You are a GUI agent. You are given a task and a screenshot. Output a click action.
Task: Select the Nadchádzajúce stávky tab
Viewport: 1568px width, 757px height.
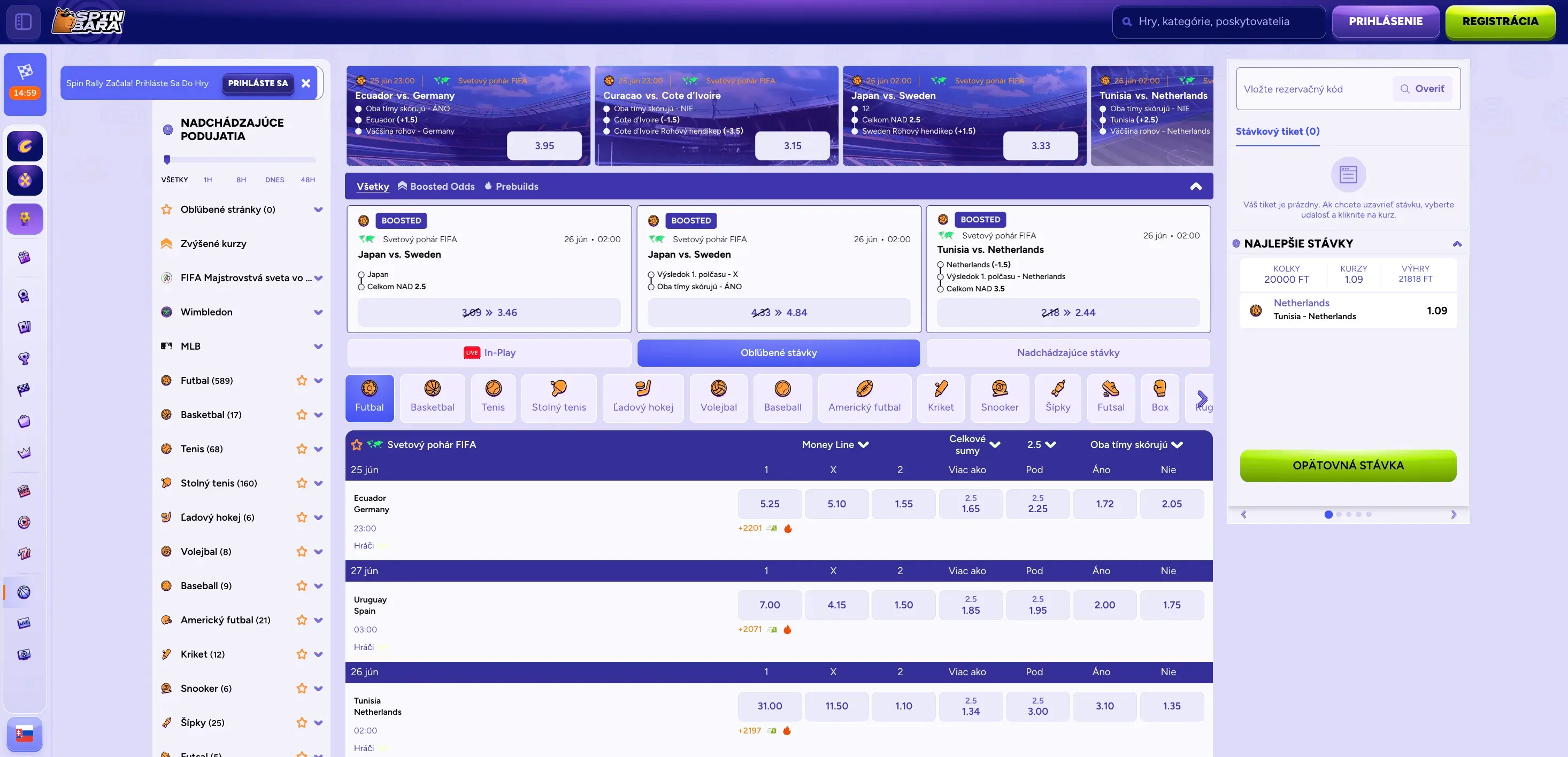1069,353
